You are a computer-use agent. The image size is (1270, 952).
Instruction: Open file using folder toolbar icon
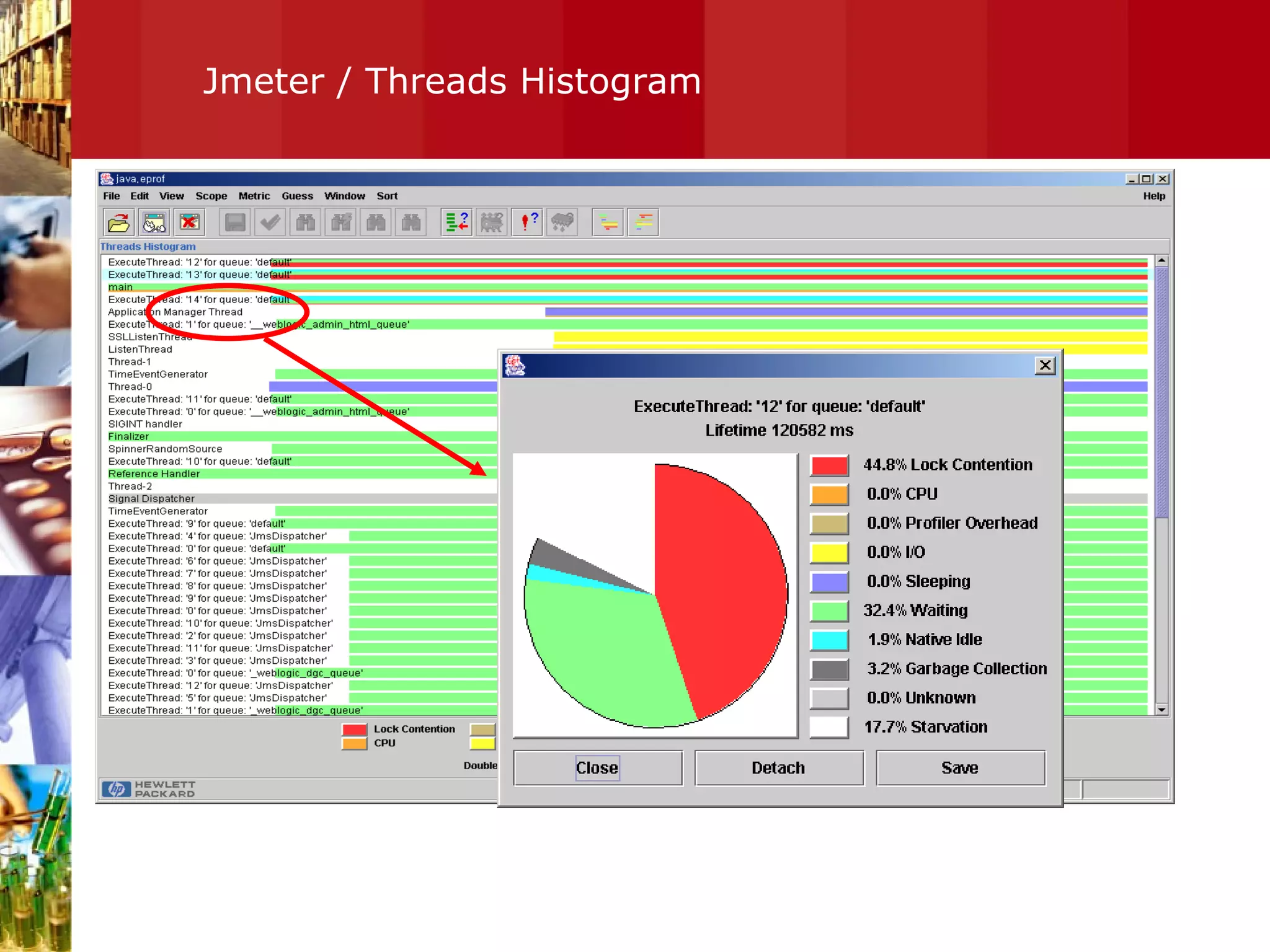118,222
